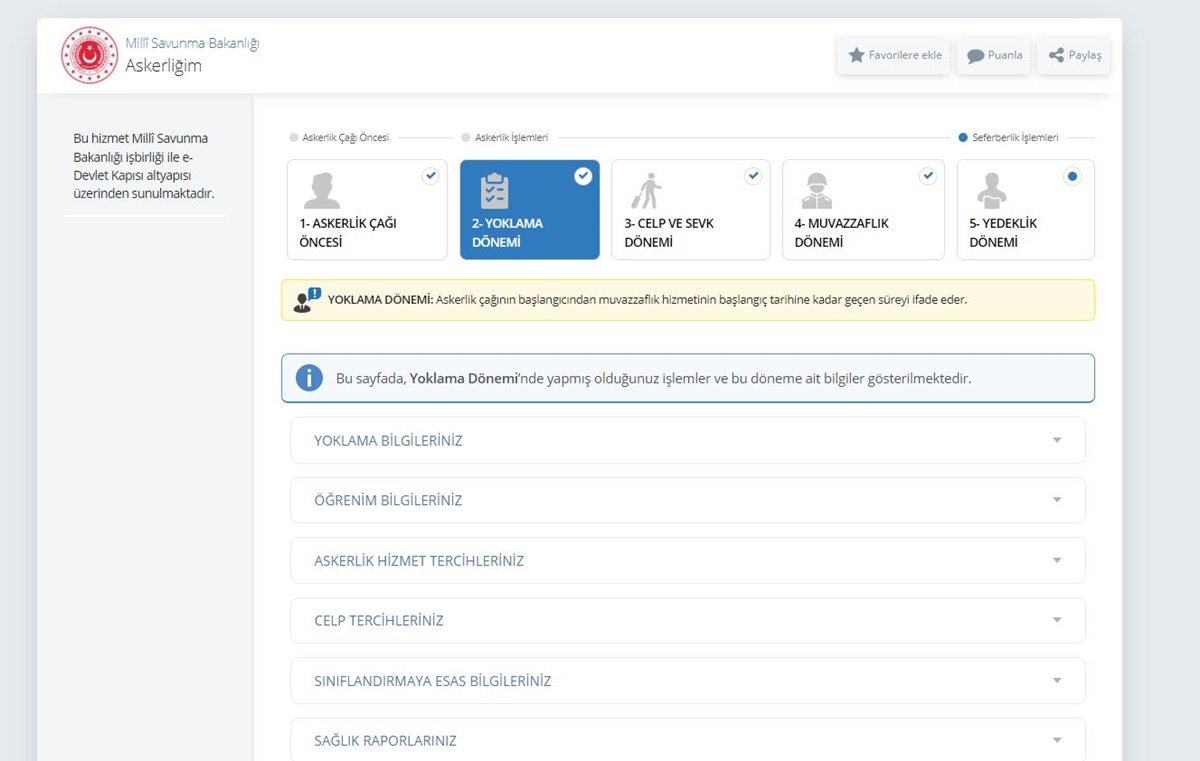1200x761 pixels.
Task: Click the person silhouette in Askerlik Çağı Öncesi
Action: click(321, 190)
